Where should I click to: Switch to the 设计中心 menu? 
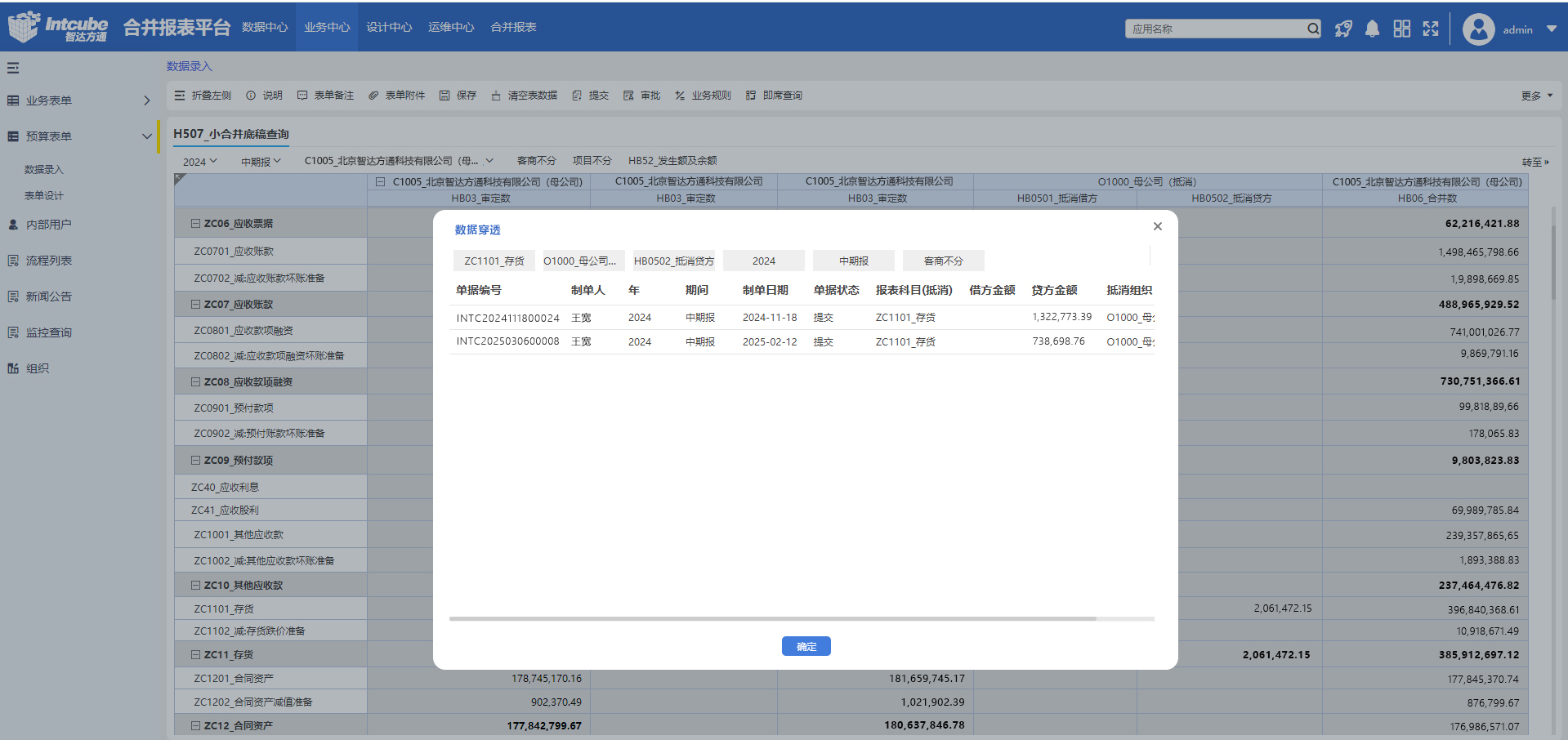pos(389,26)
